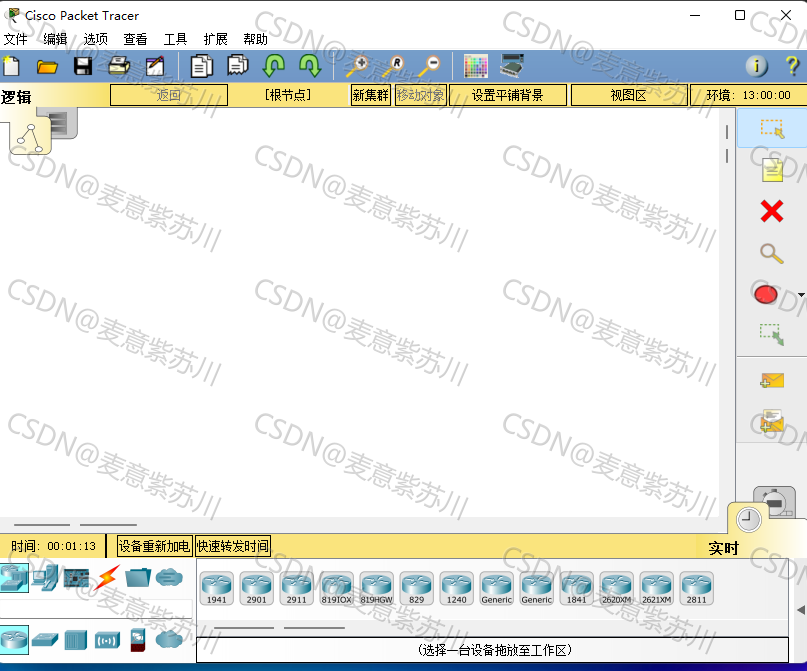Zoom in with plus magnifier

pyautogui.click(x=358, y=66)
